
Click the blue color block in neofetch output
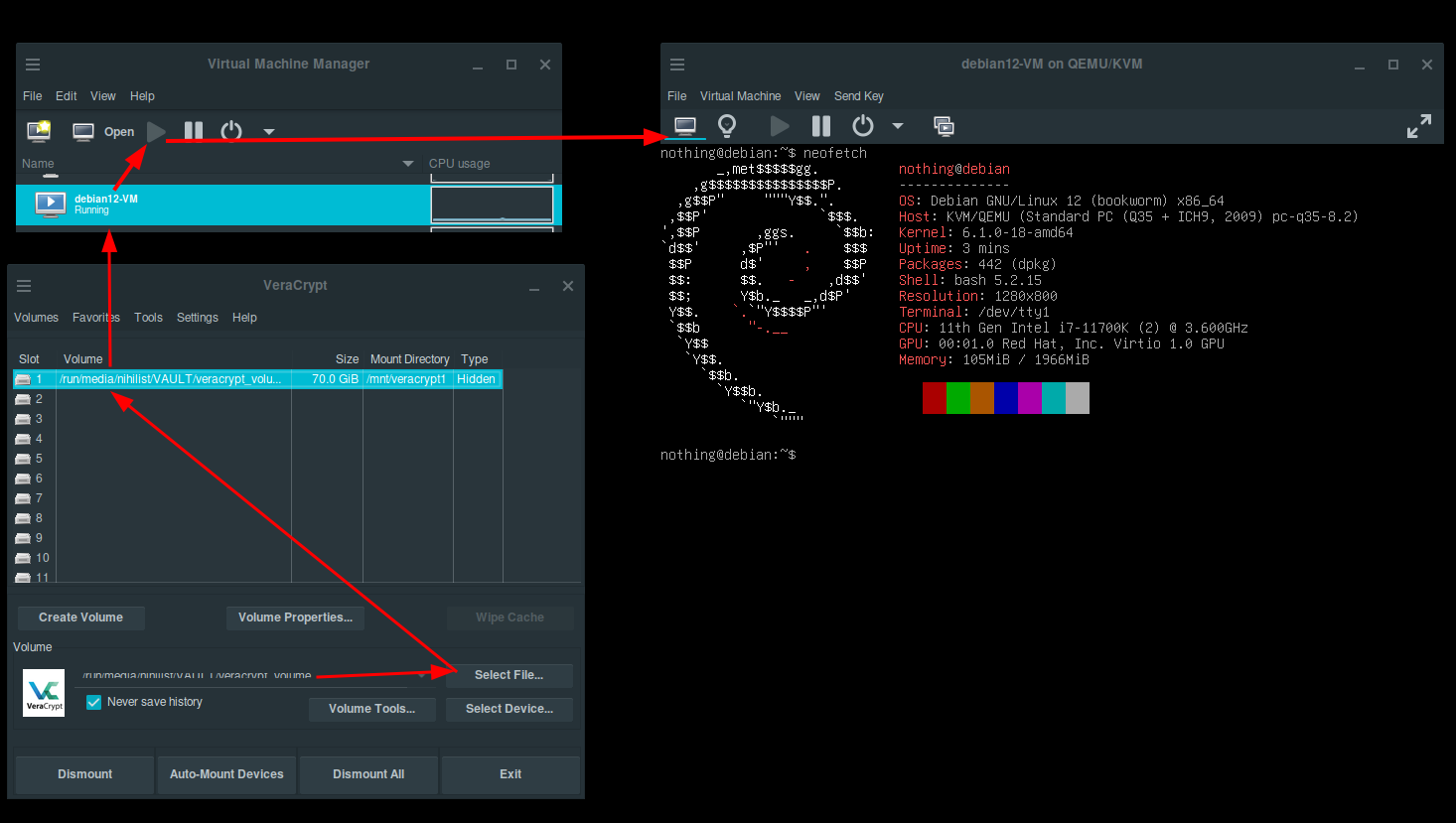pyautogui.click(x=1006, y=398)
